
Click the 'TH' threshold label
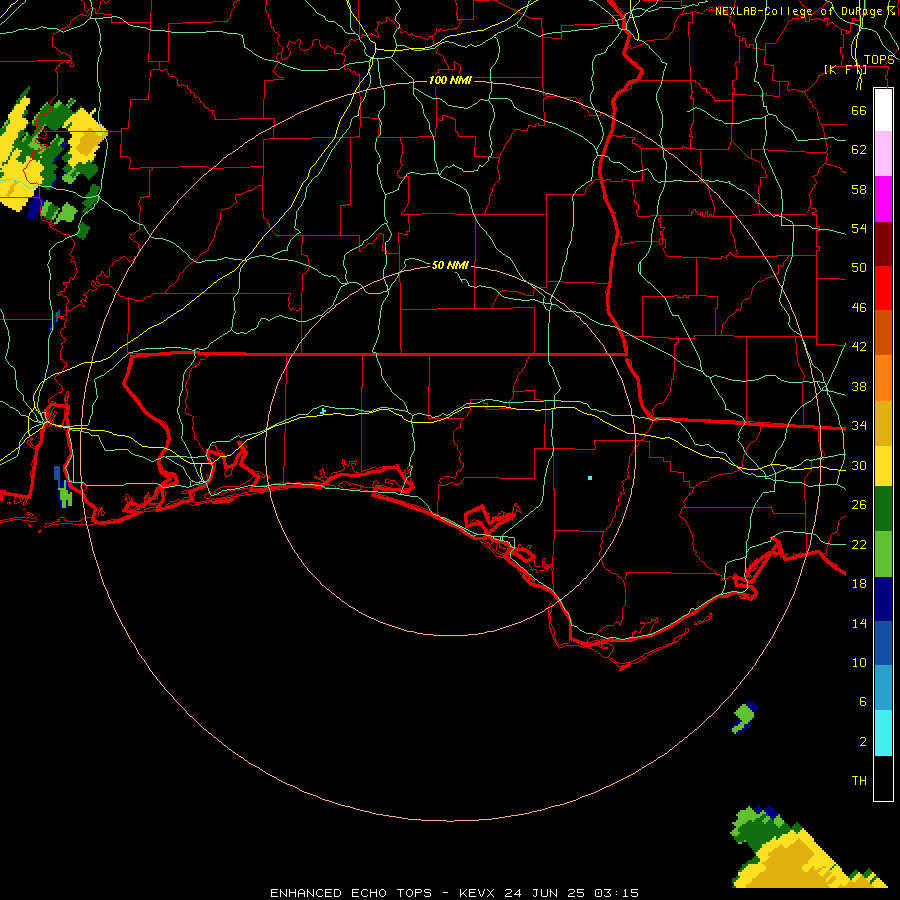859,781
